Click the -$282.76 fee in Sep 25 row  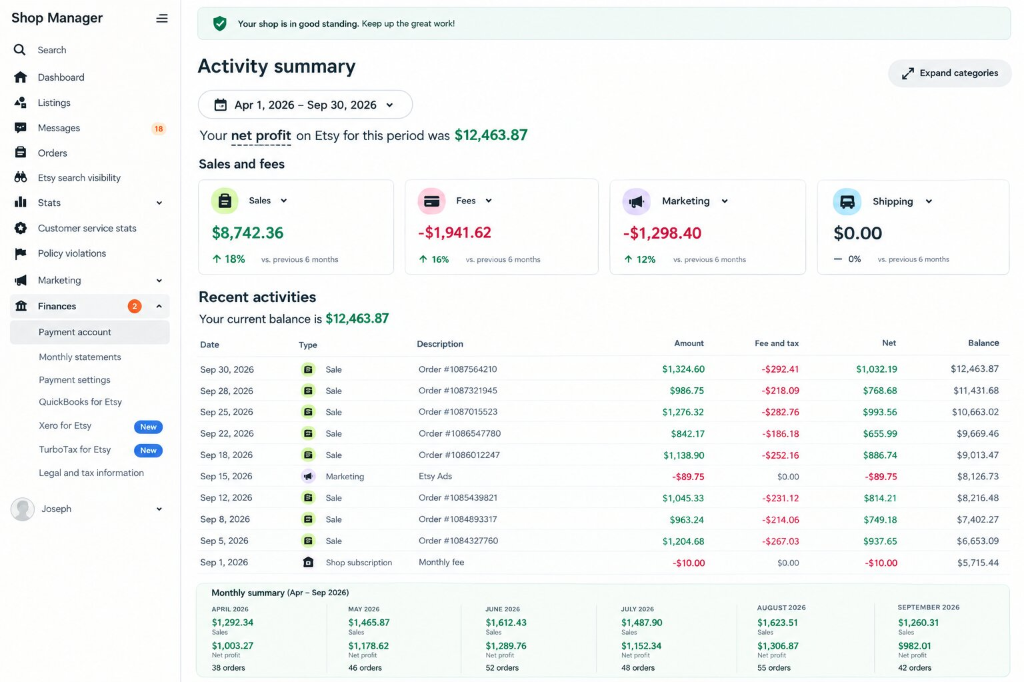(x=780, y=412)
